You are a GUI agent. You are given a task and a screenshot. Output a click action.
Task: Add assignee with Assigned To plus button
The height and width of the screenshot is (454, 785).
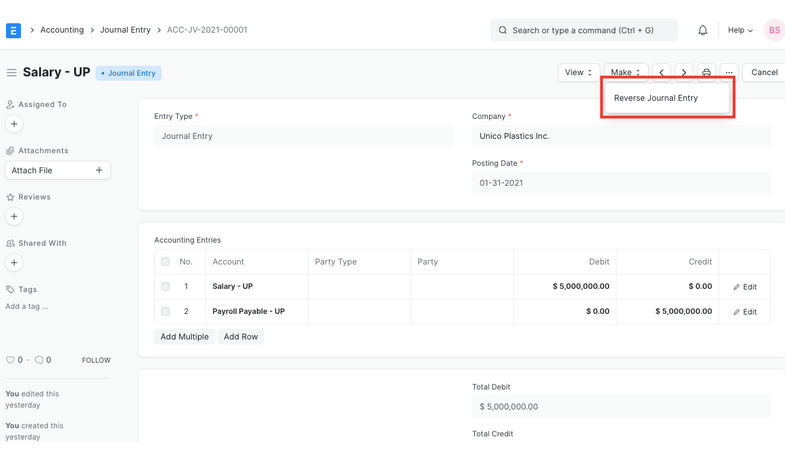pyautogui.click(x=14, y=124)
